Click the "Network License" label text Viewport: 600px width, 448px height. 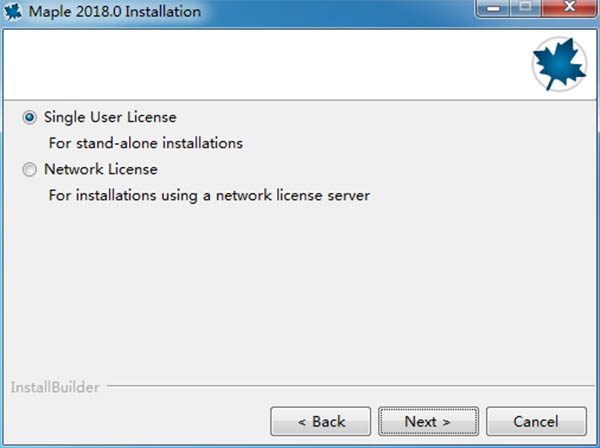tap(100, 170)
